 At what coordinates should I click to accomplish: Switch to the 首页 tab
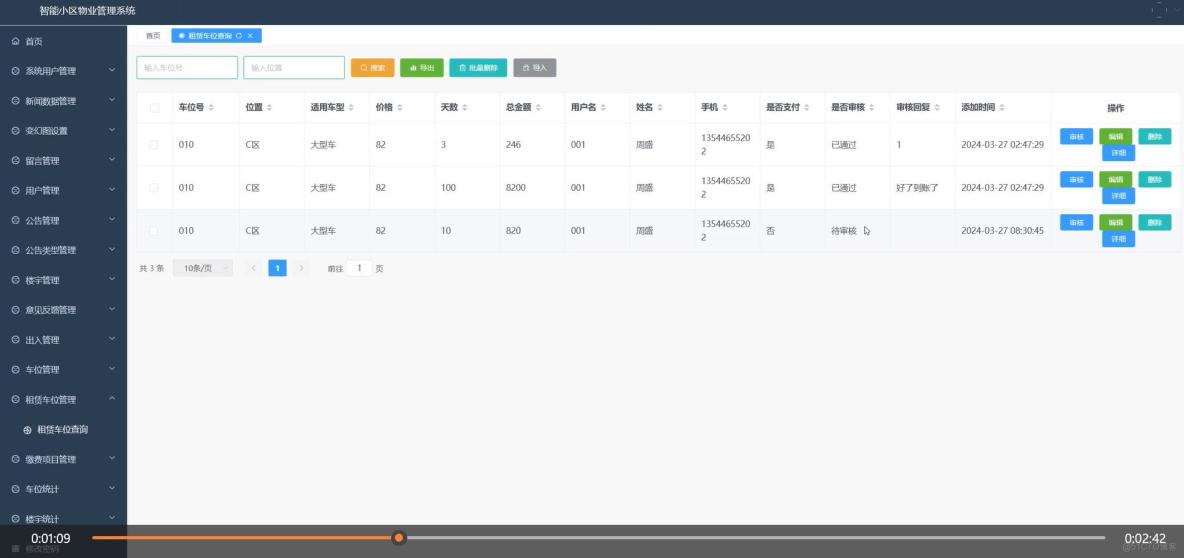click(153, 35)
